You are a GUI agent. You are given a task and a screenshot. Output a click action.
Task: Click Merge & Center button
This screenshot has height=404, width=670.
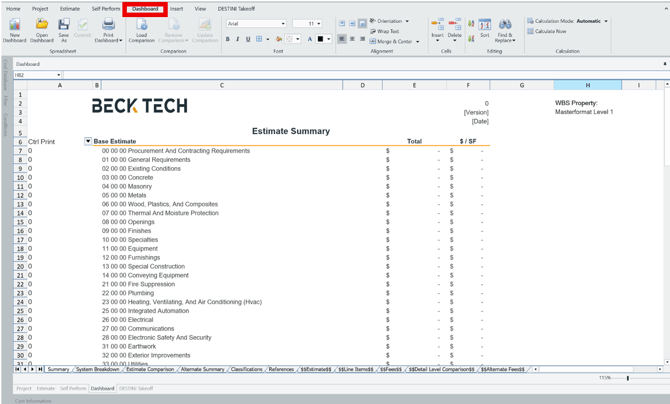pyautogui.click(x=393, y=41)
